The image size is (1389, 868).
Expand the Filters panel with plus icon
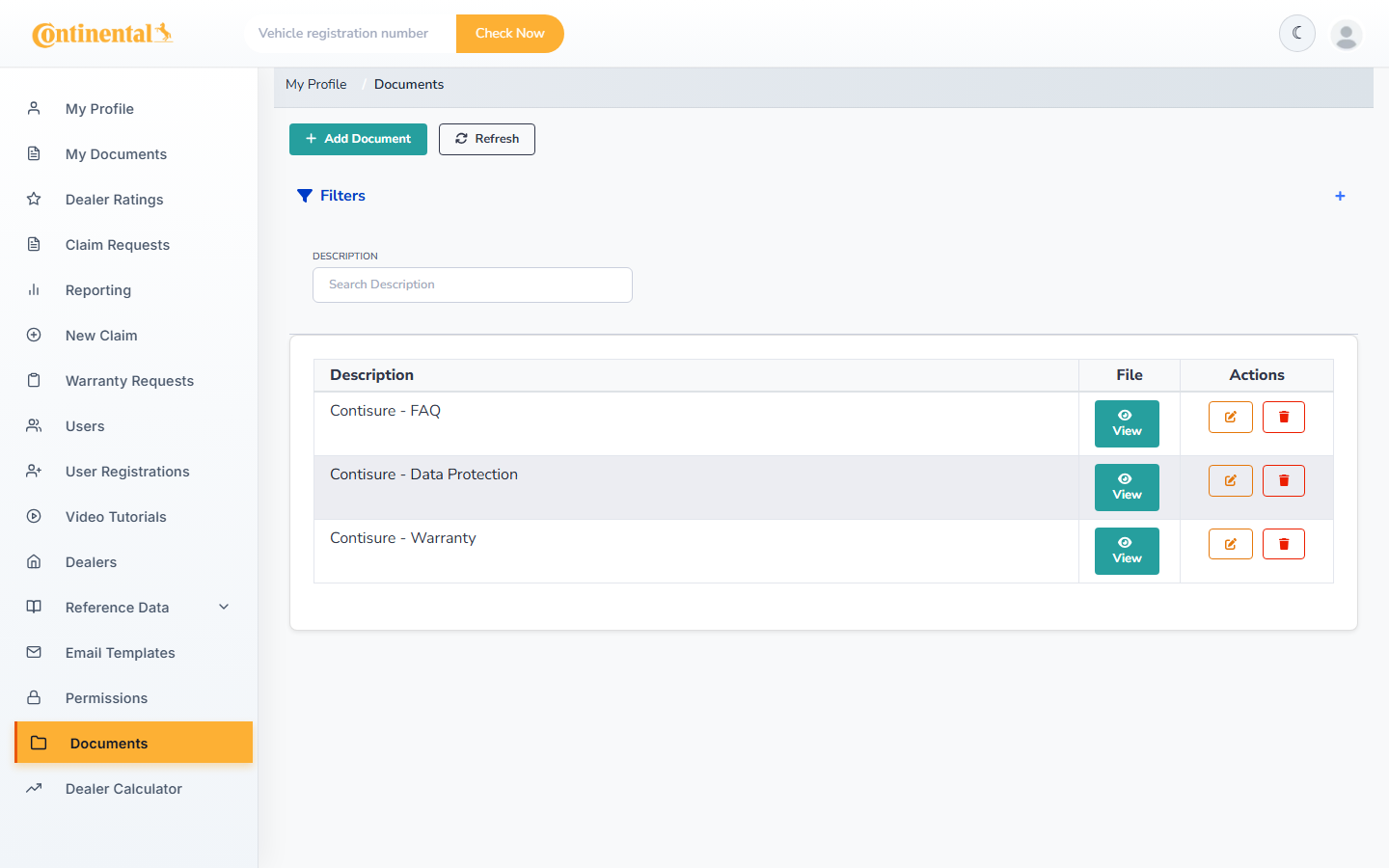click(1340, 196)
